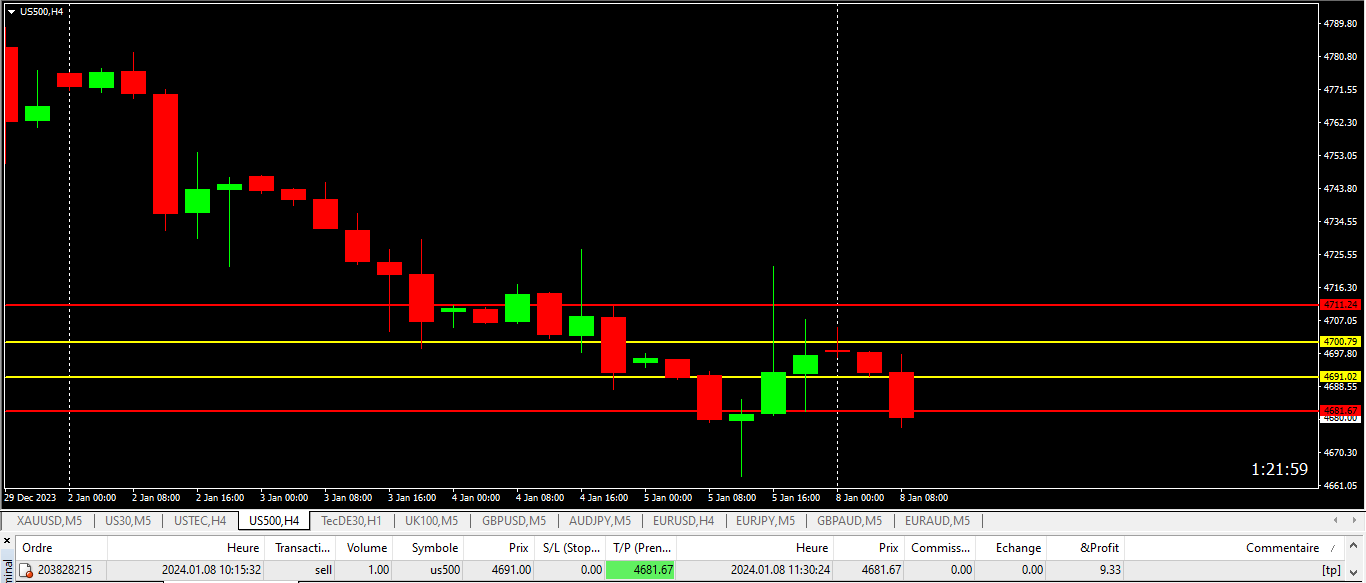Click the 4691.02 yellow price label
1366x583 pixels.
coord(1340,377)
